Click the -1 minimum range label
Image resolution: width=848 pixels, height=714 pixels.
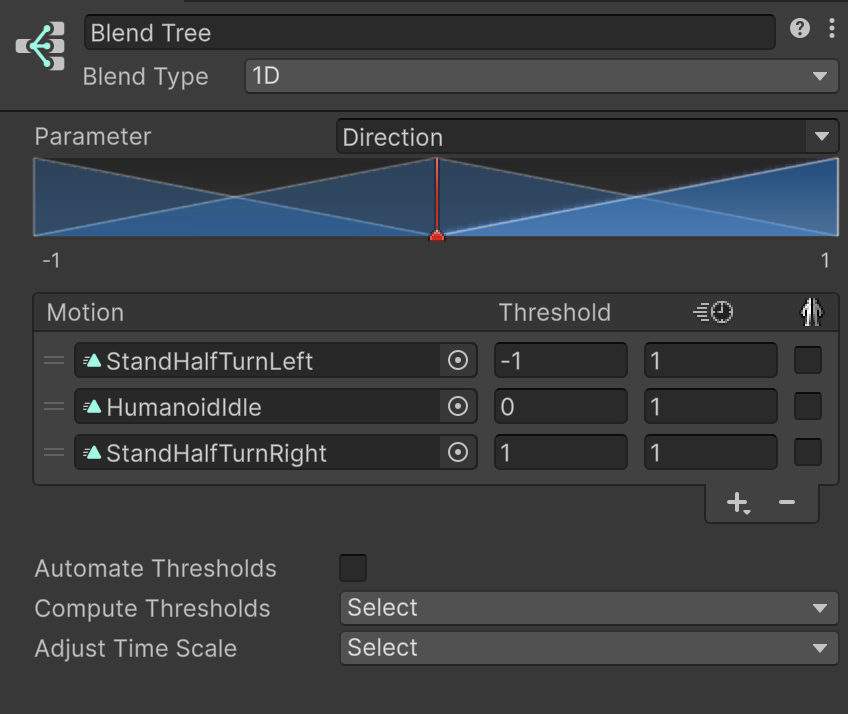coord(51,261)
